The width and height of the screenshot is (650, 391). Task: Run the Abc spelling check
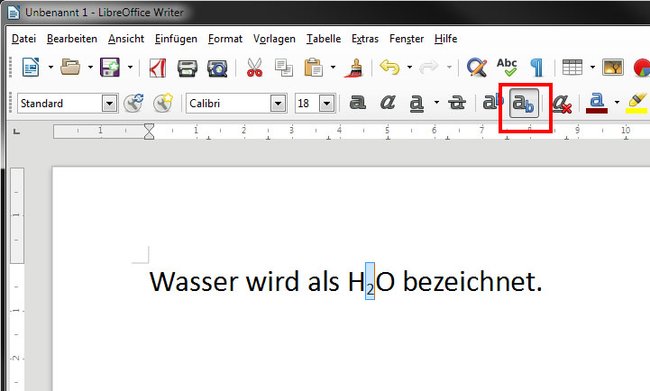tap(507, 67)
